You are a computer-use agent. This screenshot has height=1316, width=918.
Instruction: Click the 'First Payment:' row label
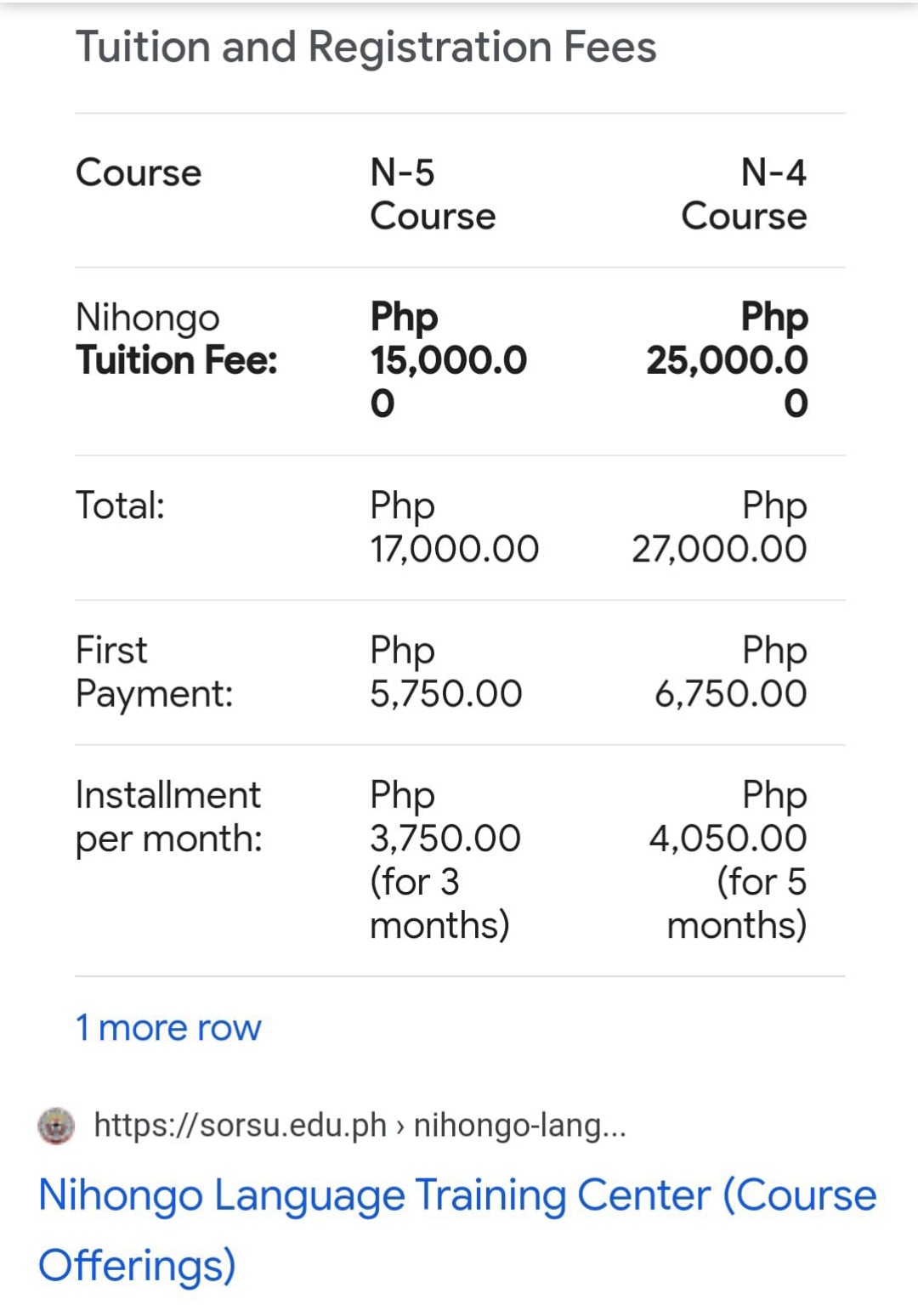pyautogui.click(x=154, y=672)
